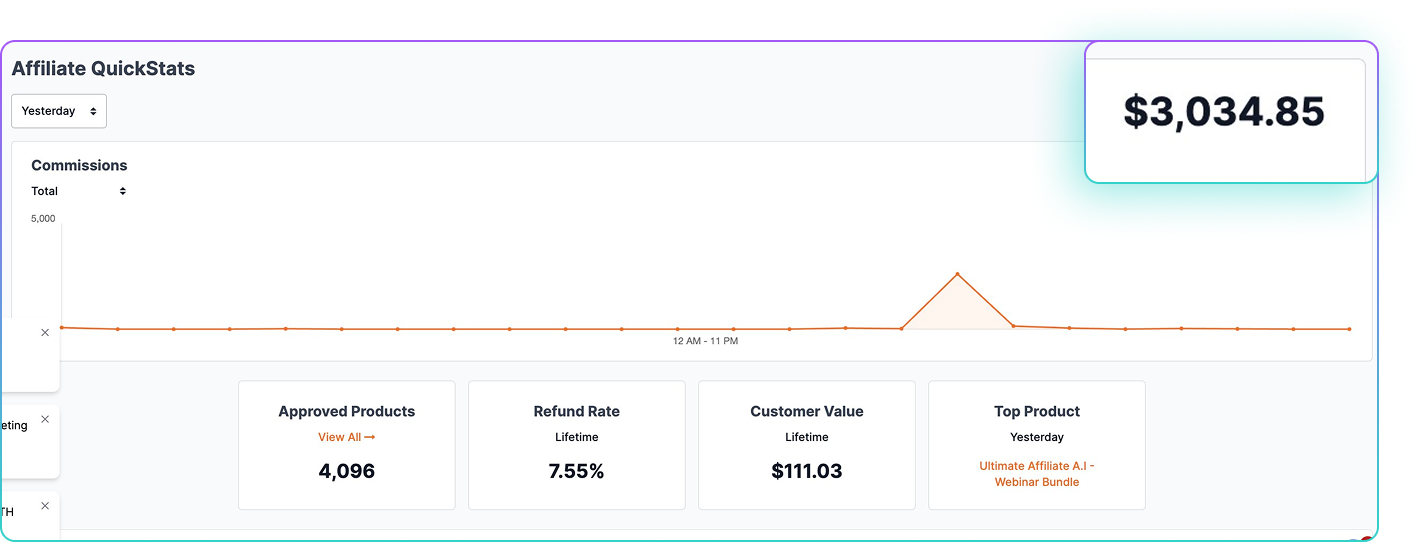This screenshot has height=542, width=1419.
Task: Expand the Total commissions type selector
Action: click(79, 191)
